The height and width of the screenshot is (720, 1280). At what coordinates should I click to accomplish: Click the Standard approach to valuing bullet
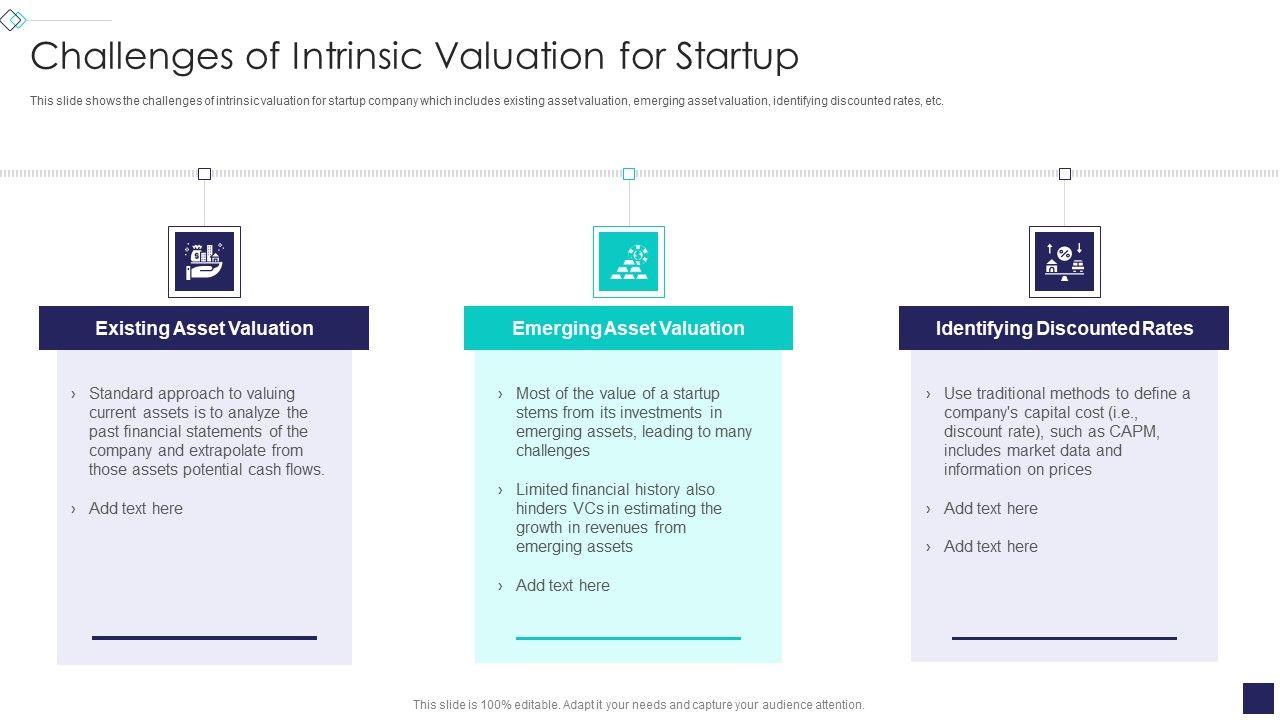coord(206,431)
